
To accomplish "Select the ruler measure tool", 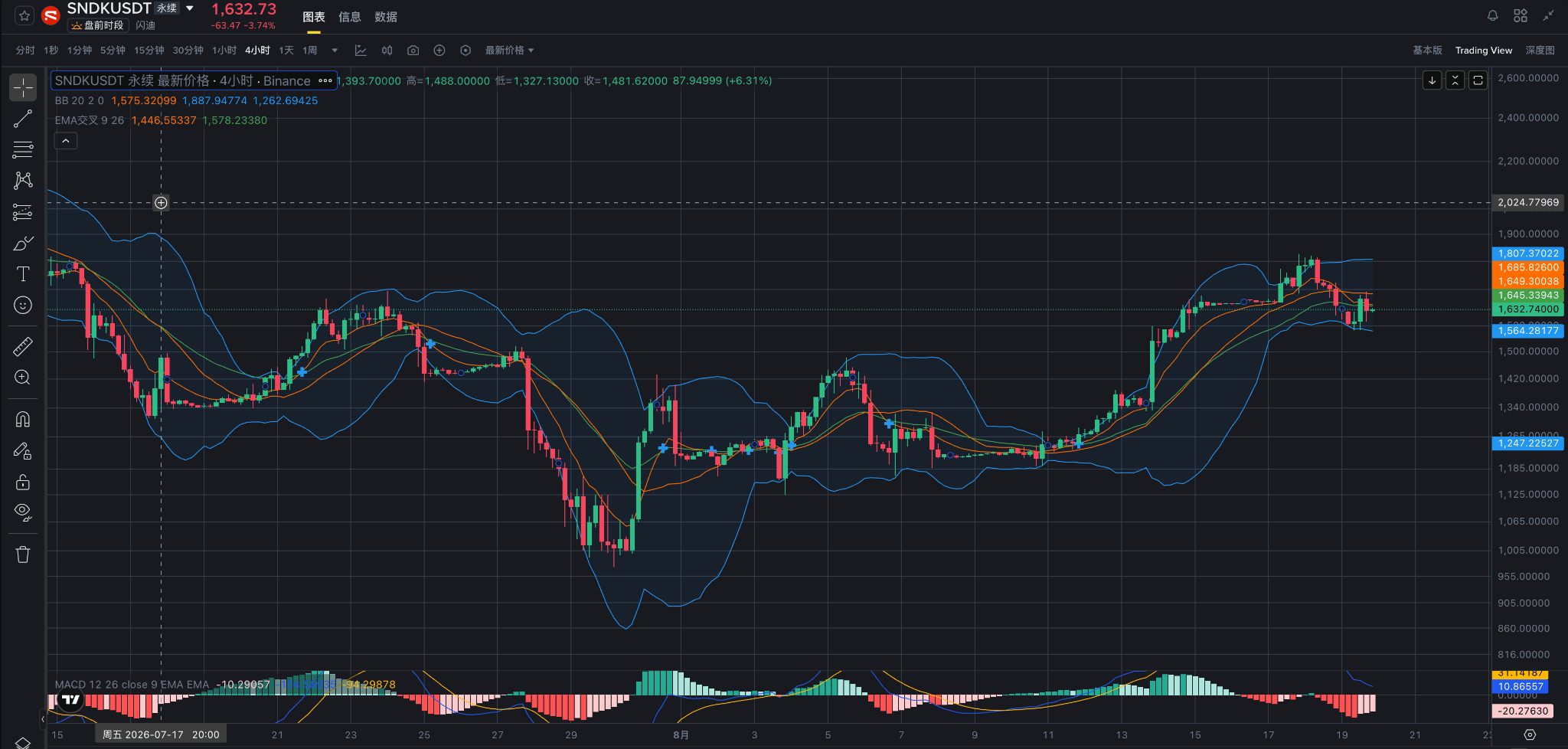I will point(23,347).
